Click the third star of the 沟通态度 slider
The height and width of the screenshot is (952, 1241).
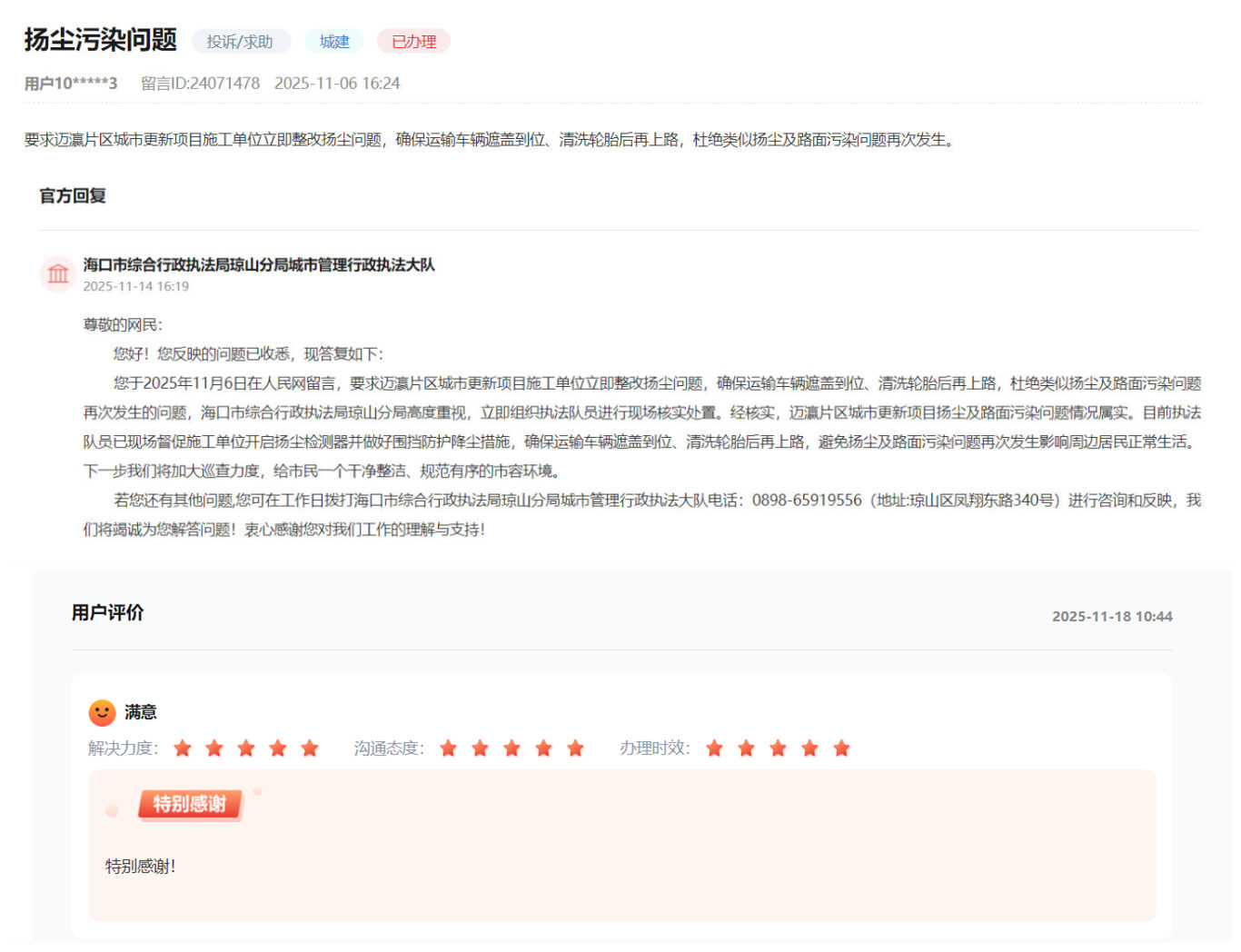[x=511, y=748]
